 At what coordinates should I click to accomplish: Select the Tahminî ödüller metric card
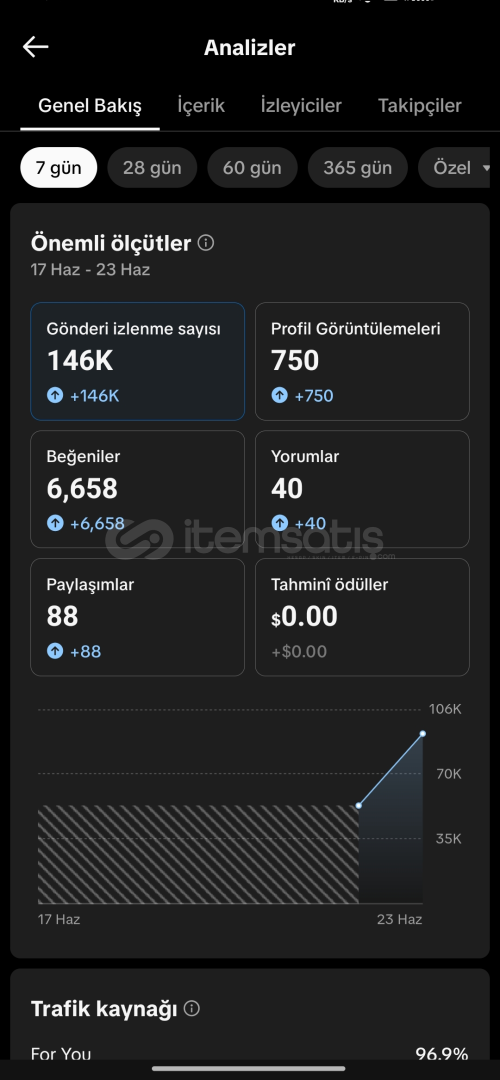click(362, 617)
